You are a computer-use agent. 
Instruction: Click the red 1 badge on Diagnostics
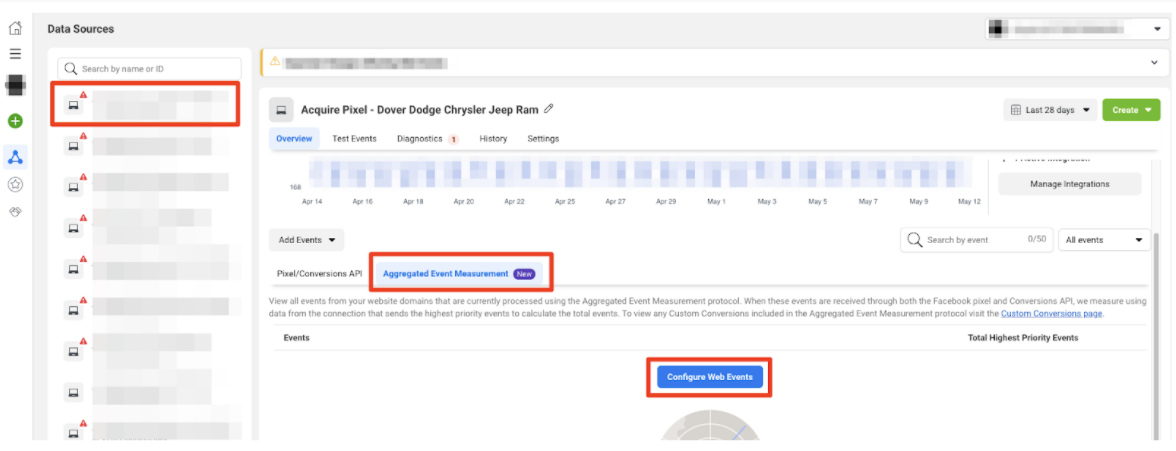coord(453,140)
